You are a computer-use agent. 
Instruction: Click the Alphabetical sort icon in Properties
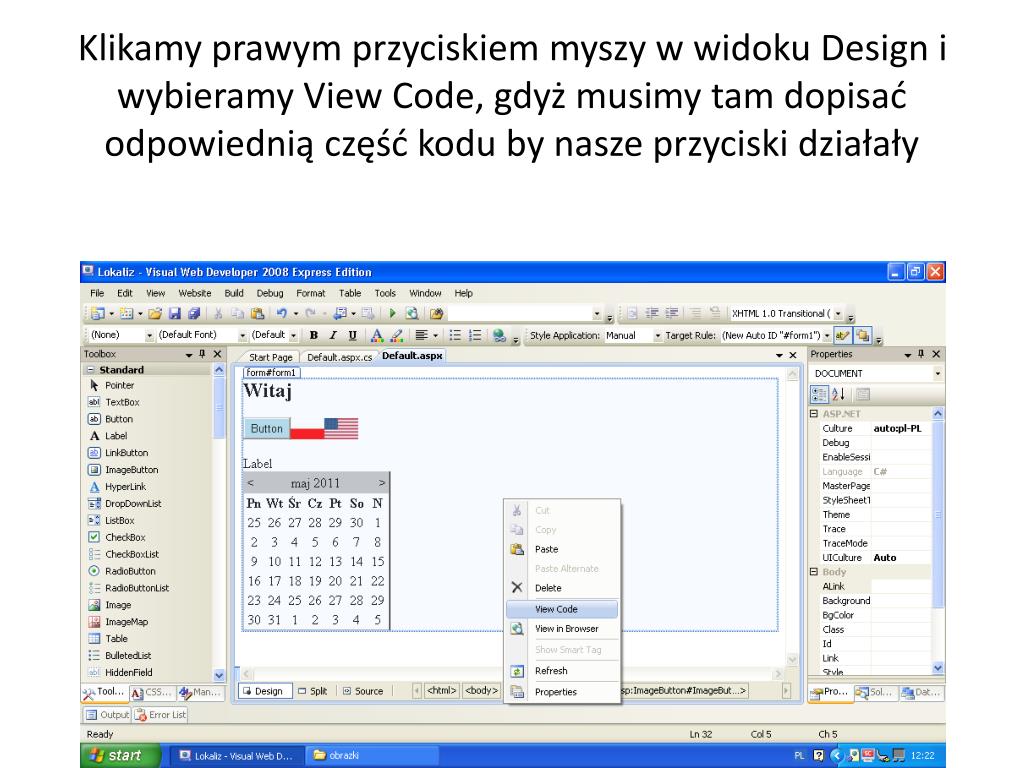[839, 394]
